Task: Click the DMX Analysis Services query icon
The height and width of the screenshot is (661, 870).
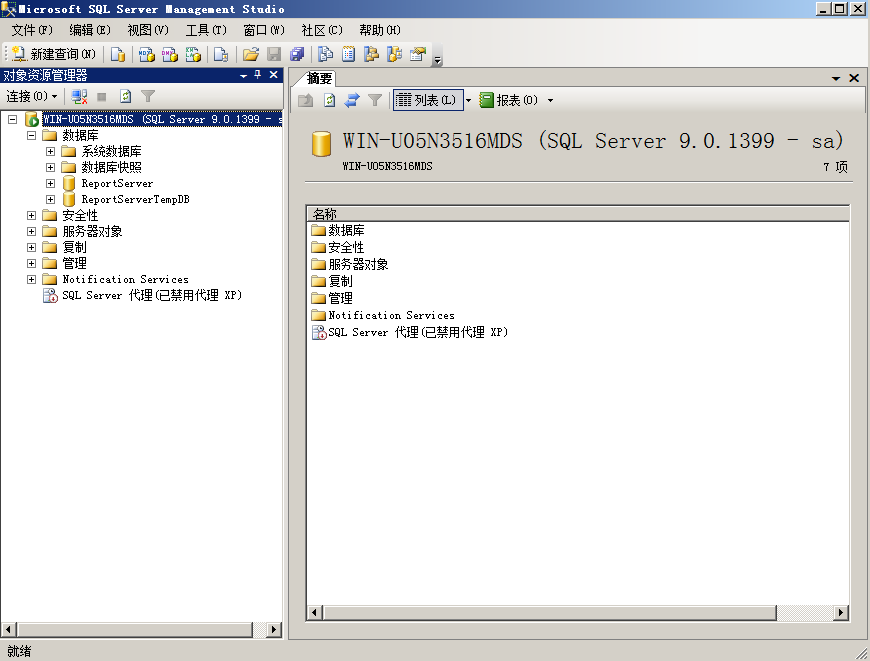Action: (x=170, y=54)
